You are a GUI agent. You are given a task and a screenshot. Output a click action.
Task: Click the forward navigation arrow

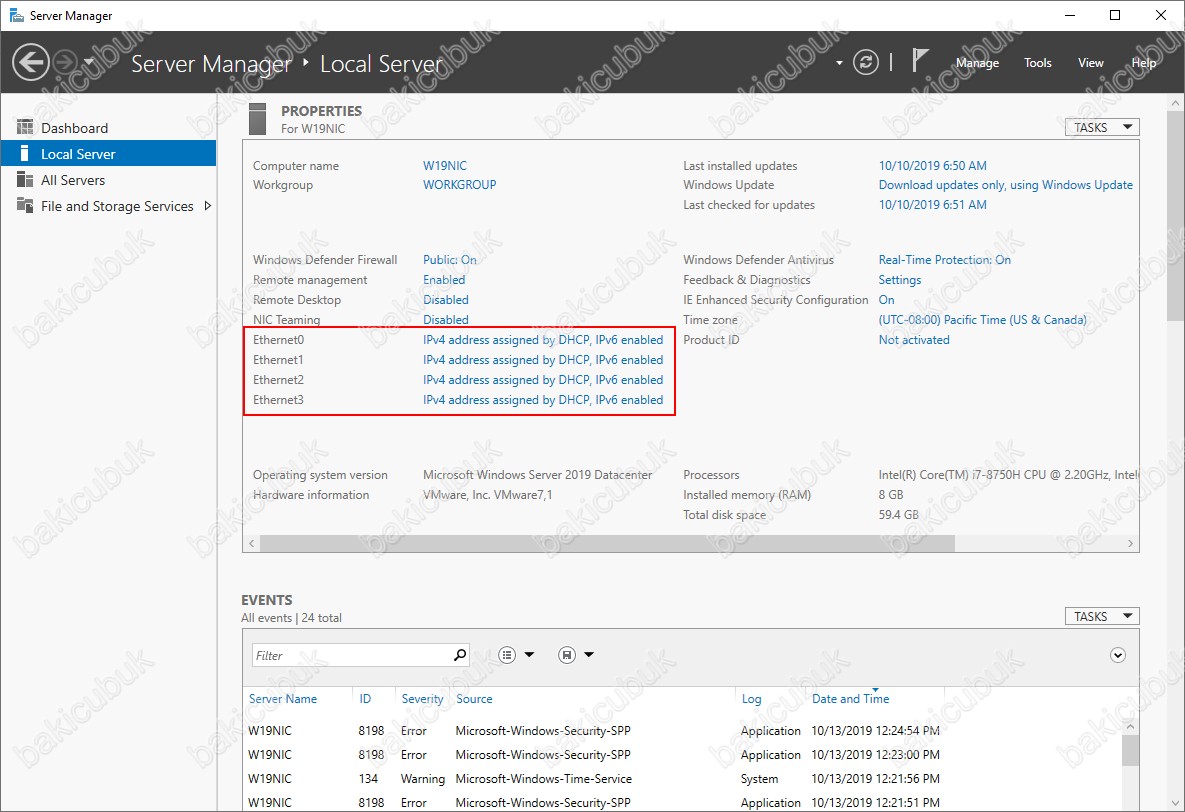[67, 63]
